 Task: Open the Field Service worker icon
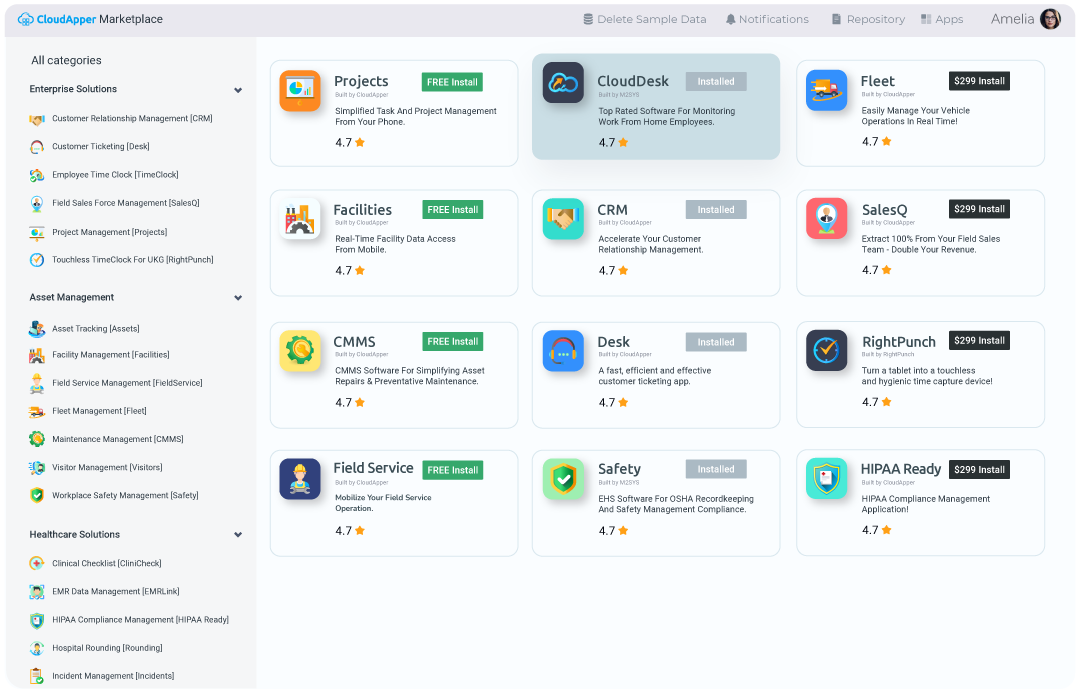coord(300,479)
